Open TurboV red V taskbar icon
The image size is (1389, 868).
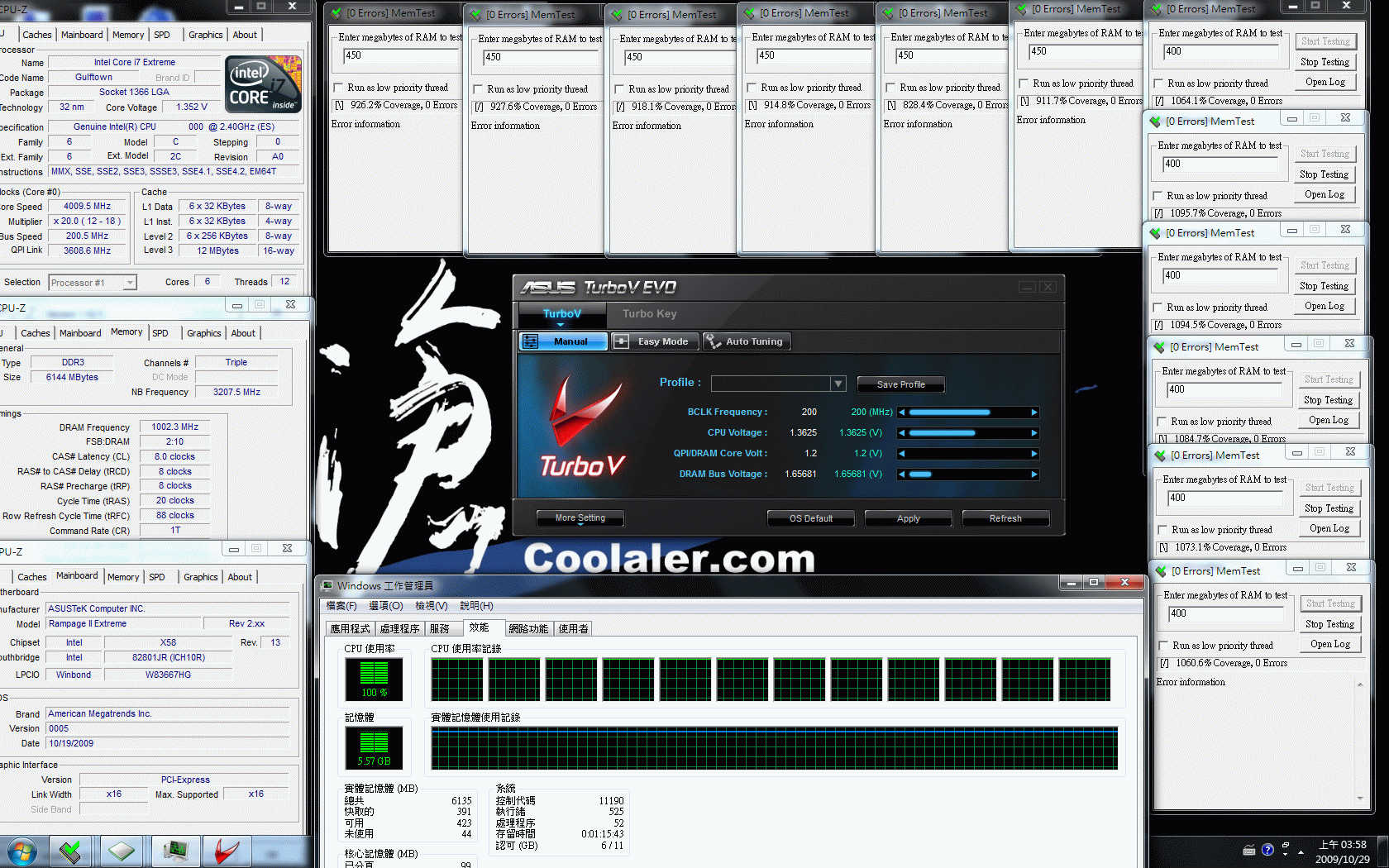point(227,851)
